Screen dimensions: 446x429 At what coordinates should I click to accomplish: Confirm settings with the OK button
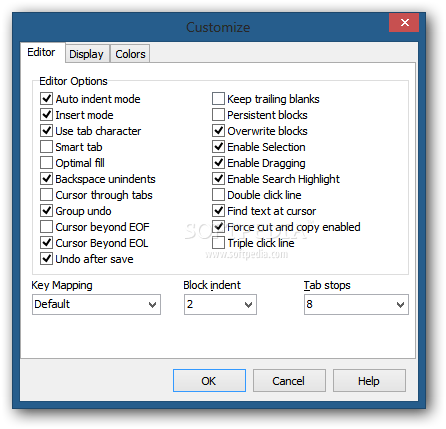click(209, 380)
